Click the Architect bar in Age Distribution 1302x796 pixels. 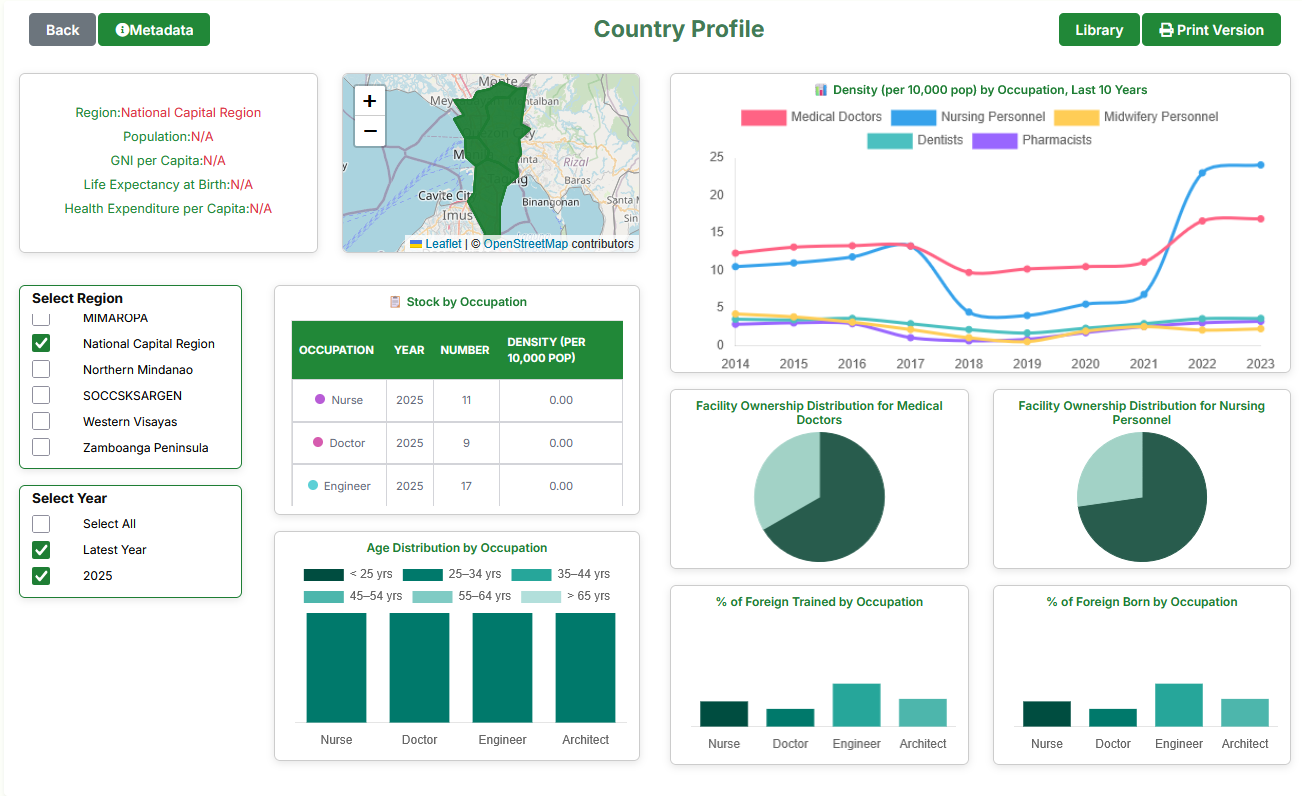[x=585, y=667]
